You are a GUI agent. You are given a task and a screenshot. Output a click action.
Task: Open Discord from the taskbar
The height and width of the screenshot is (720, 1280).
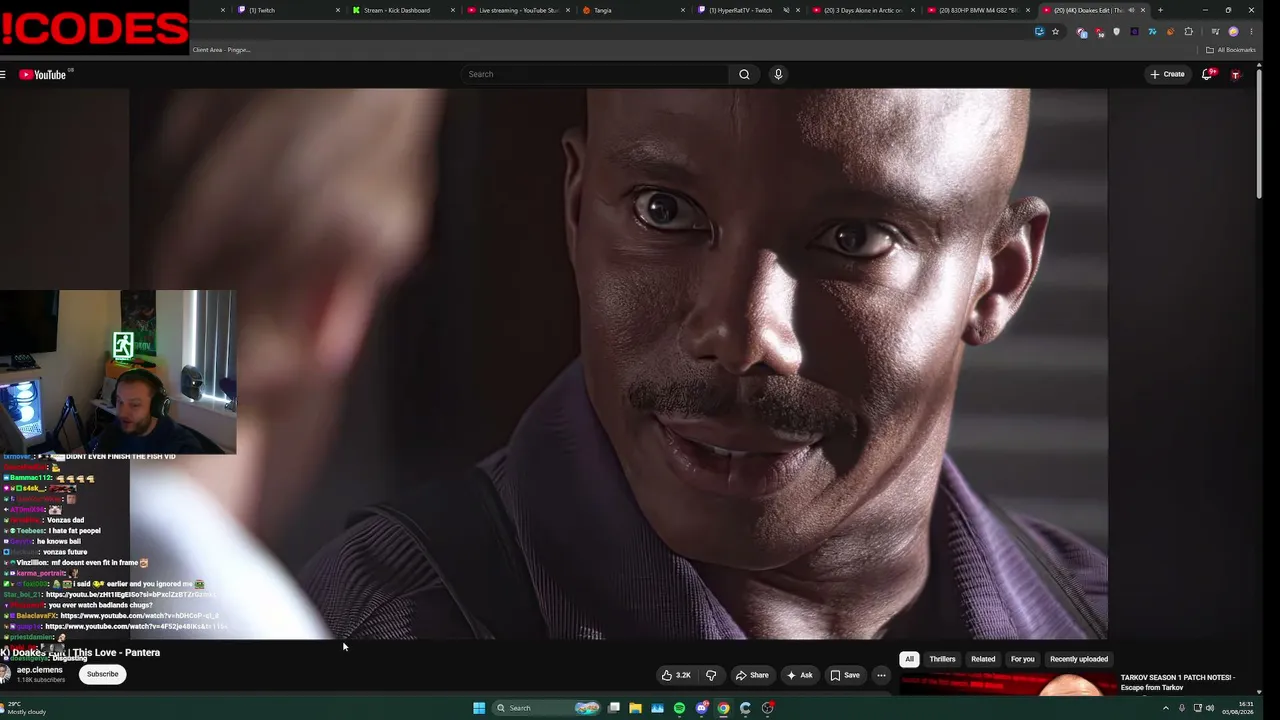click(702, 708)
